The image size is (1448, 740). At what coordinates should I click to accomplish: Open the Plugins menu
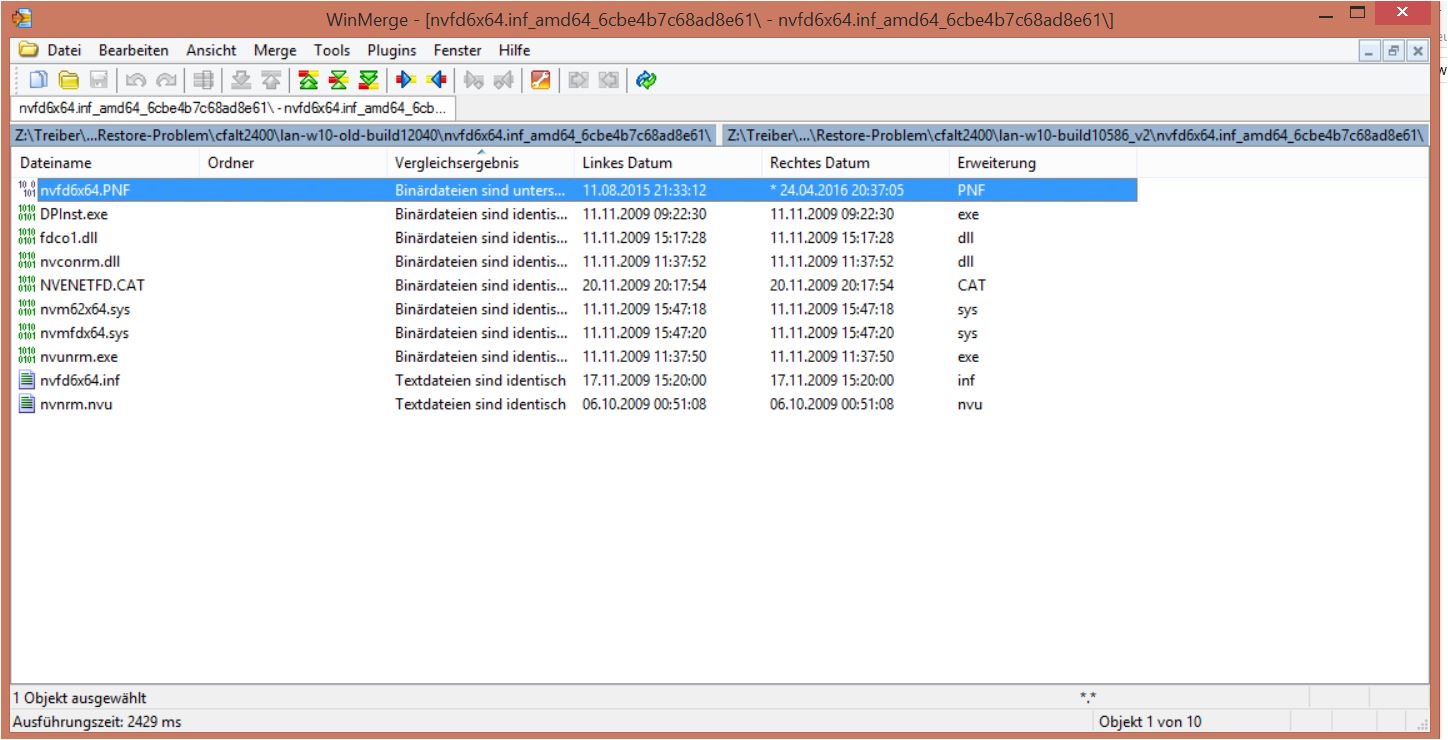pyautogui.click(x=391, y=50)
